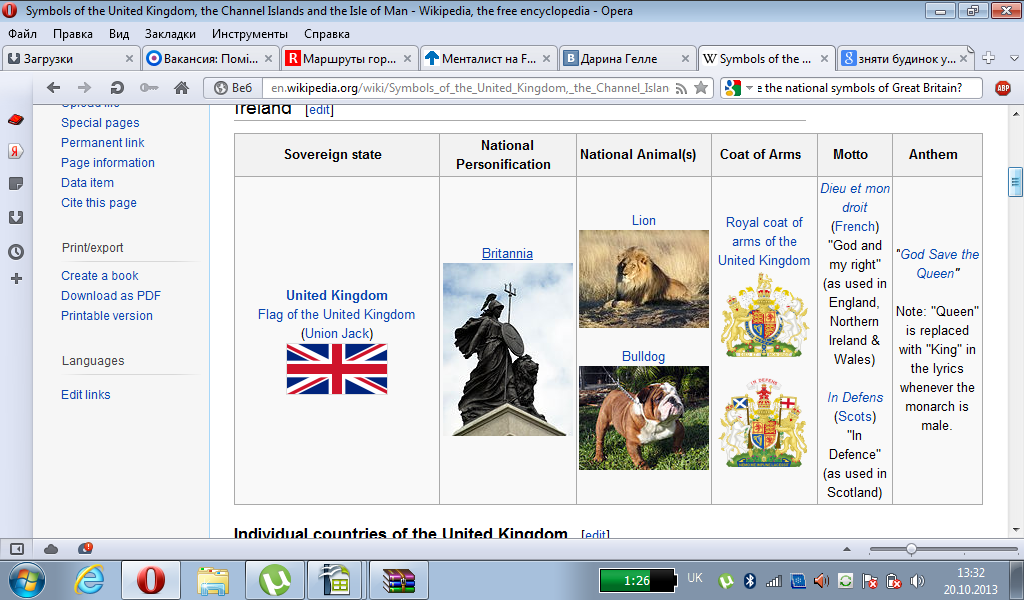Open the Opera Unite notification icon
Screen dimensions: 1024x600
85,548
